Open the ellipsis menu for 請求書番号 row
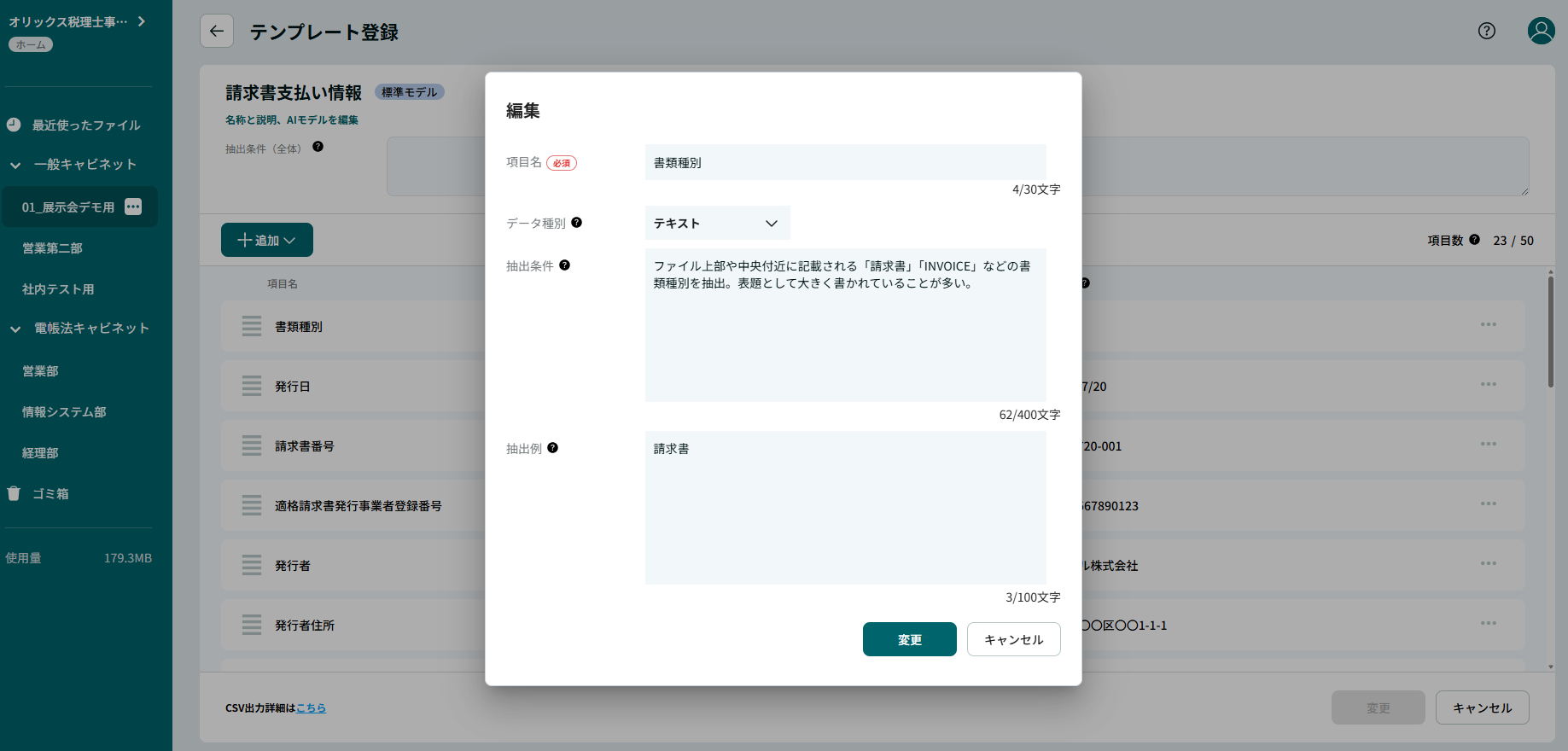The height and width of the screenshot is (751, 1568). pyautogui.click(x=1489, y=444)
